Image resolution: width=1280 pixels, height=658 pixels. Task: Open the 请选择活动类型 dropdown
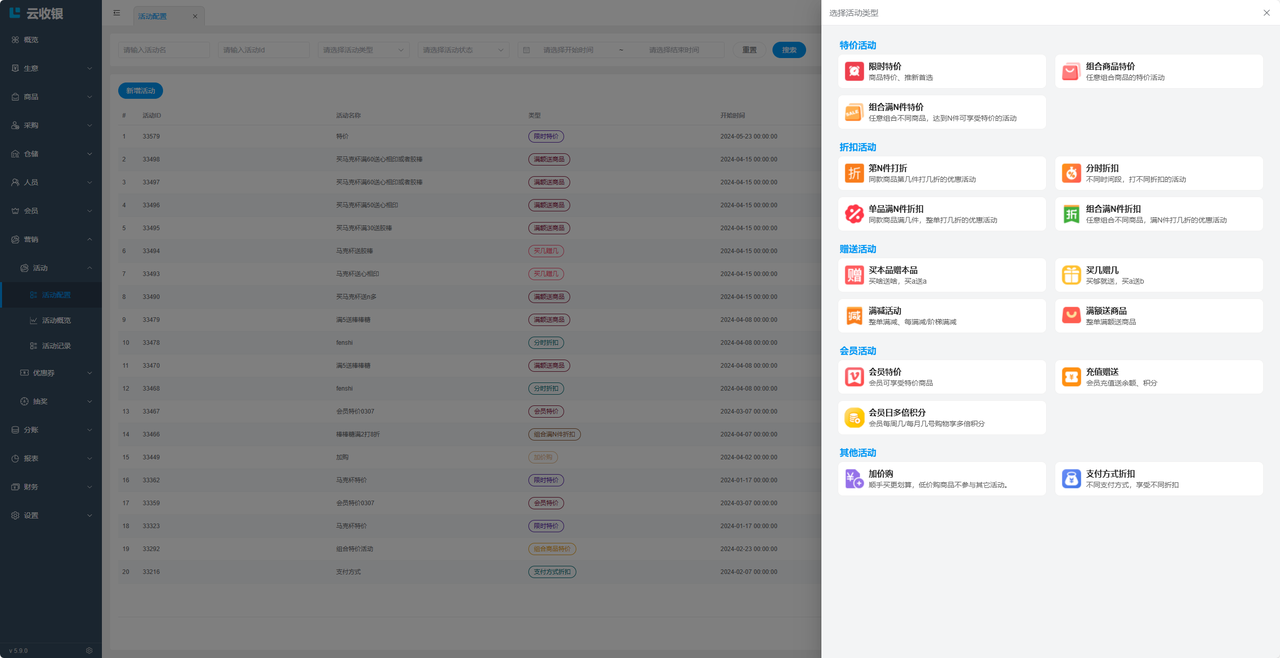point(362,50)
